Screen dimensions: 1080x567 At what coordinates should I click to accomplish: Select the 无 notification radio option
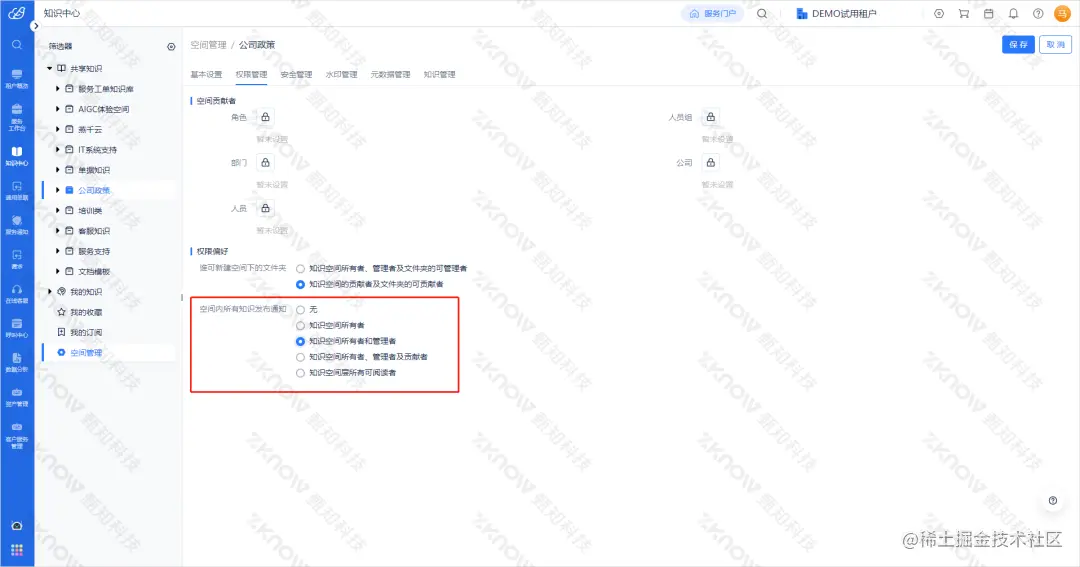(x=300, y=310)
